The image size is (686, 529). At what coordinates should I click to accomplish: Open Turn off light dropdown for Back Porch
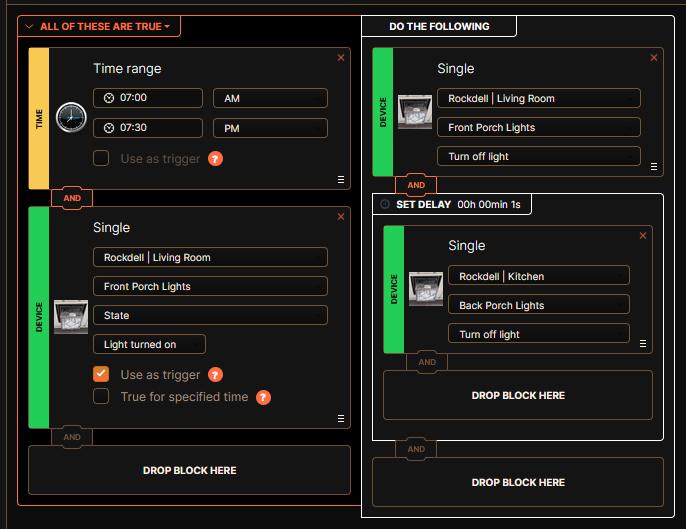pos(539,334)
